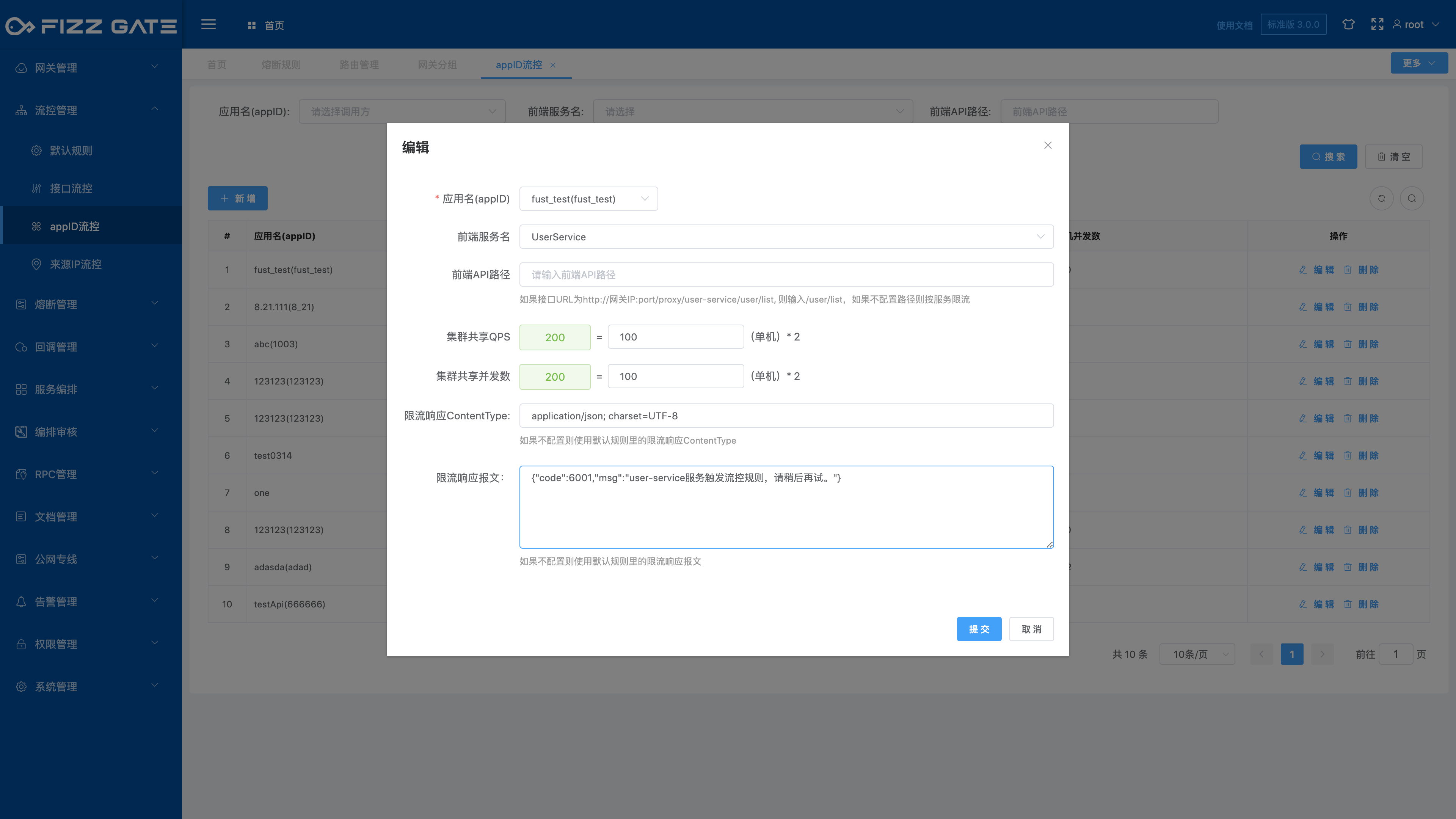Click the round search toggle icon

[1412, 198]
